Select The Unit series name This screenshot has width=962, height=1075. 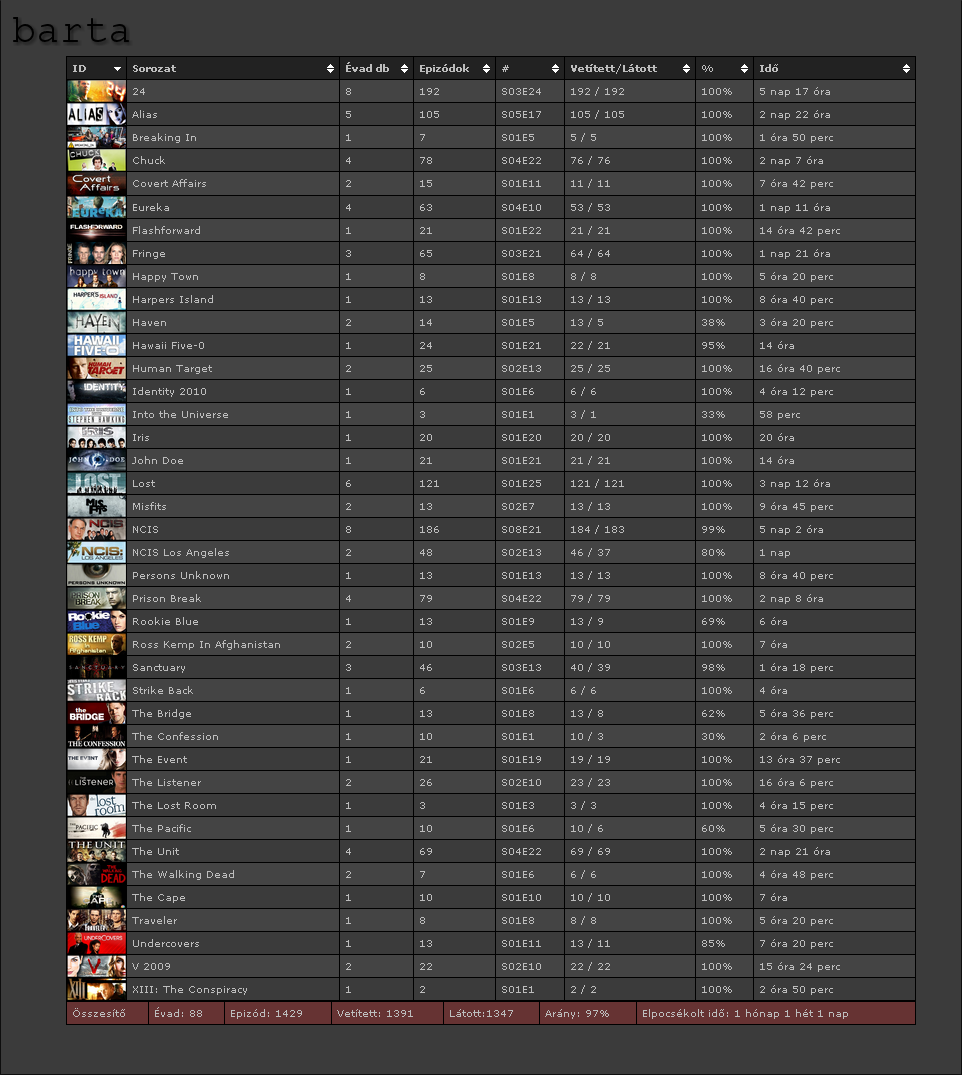pyautogui.click(x=156, y=851)
